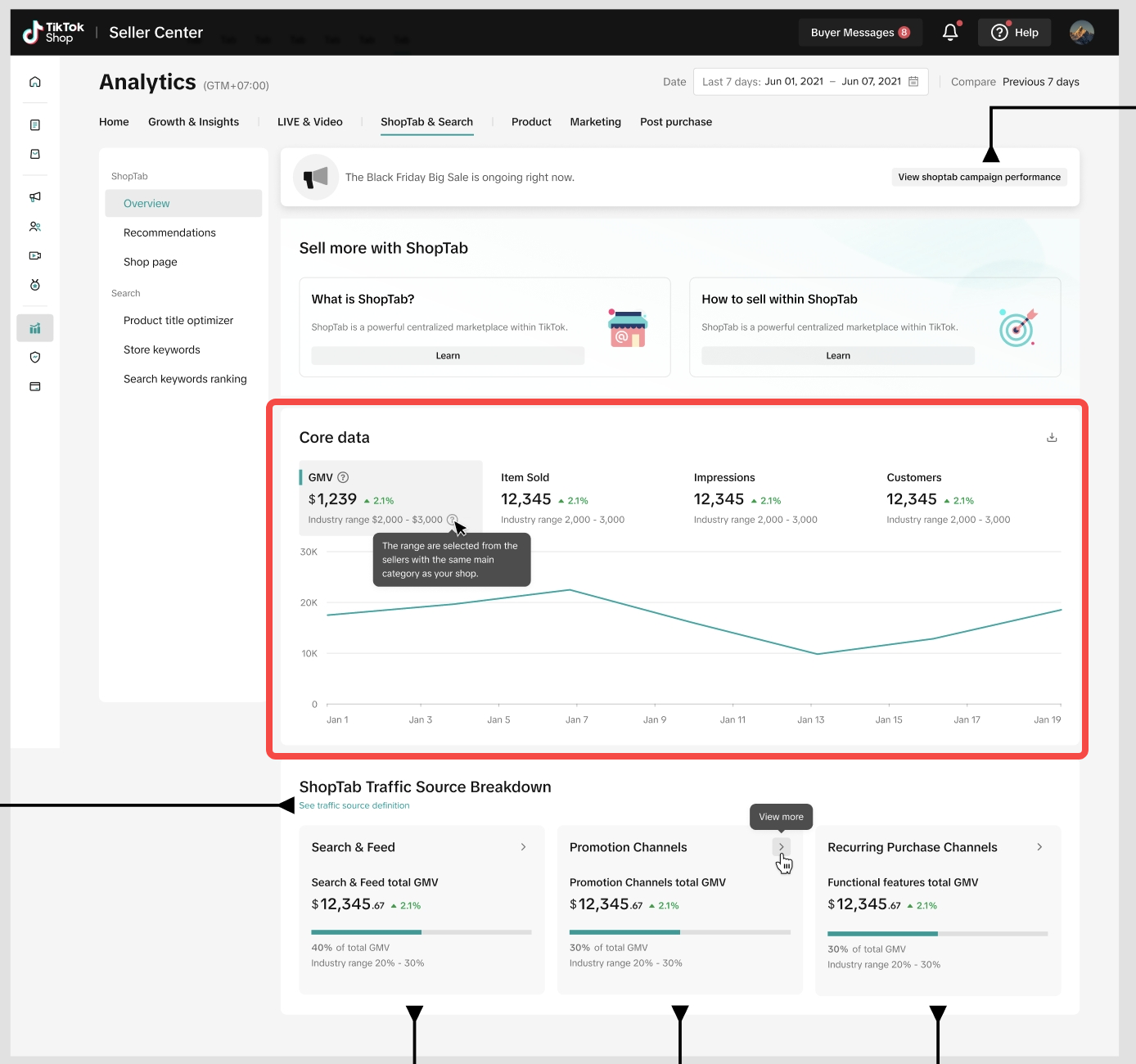The image size is (1136, 1064).
Task: Open the user profile avatar
Action: click(x=1082, y=33)
